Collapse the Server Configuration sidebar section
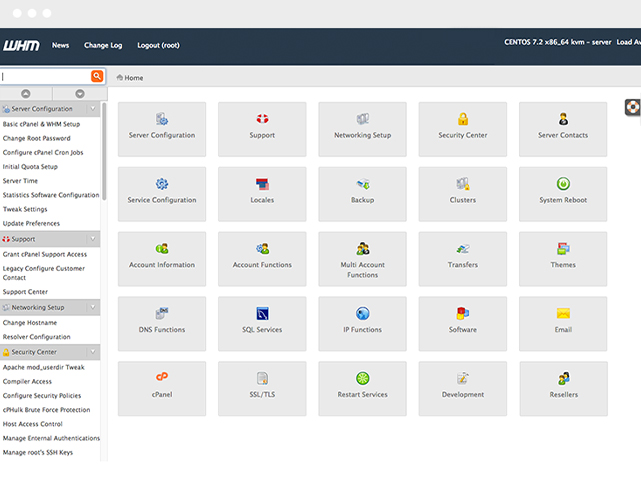This screenshot has width=641, height=484. pyautogui.click(x=93, y=109)
